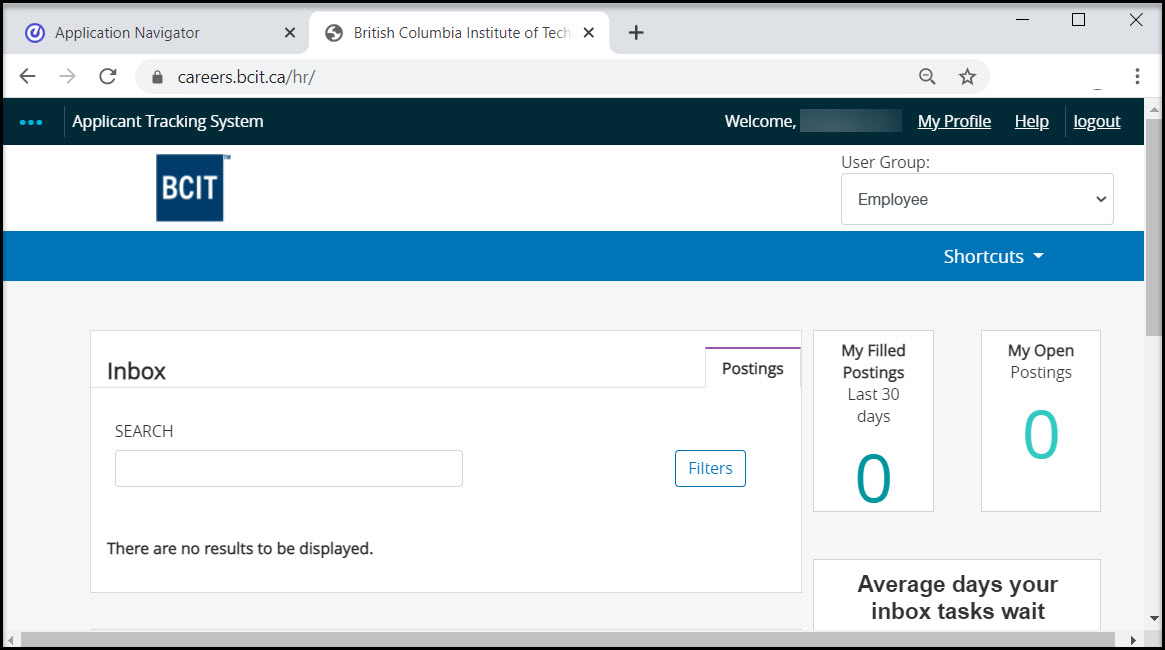Open the Help page
This screenshot has width=1165, height=650.
1031,121
